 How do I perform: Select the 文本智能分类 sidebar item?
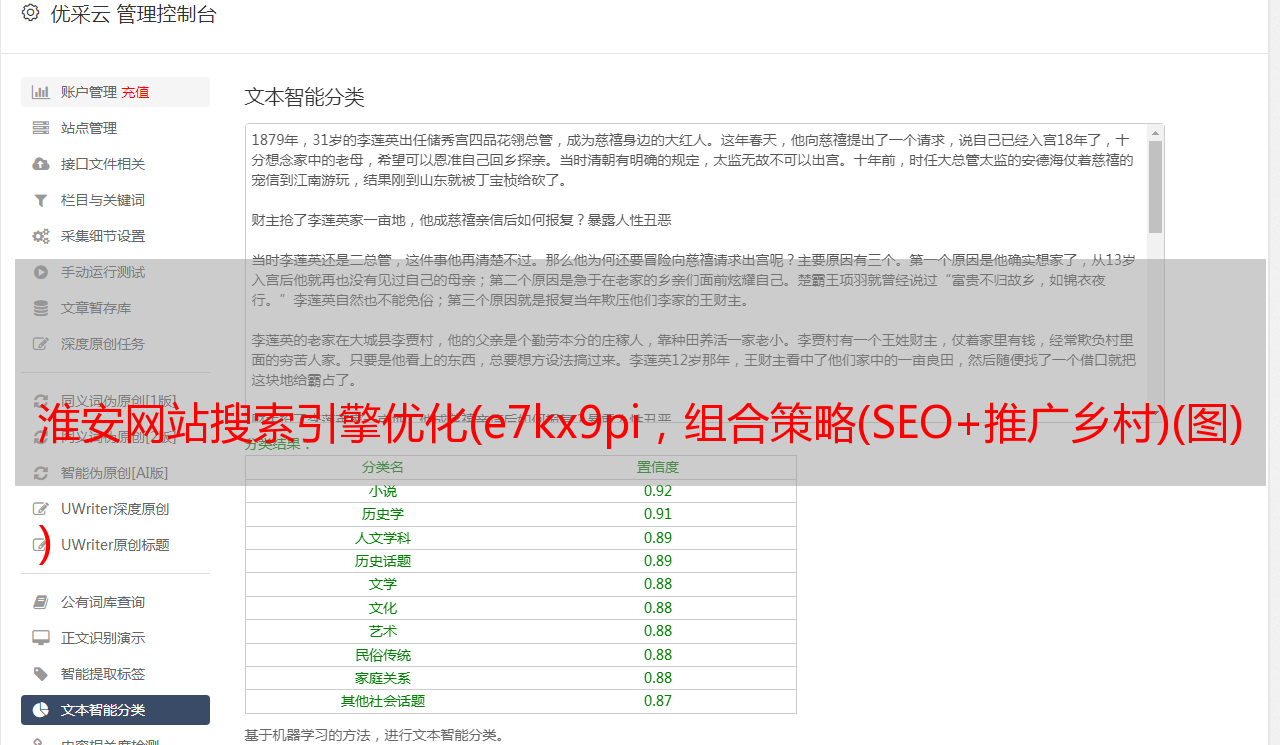[115, 710]
